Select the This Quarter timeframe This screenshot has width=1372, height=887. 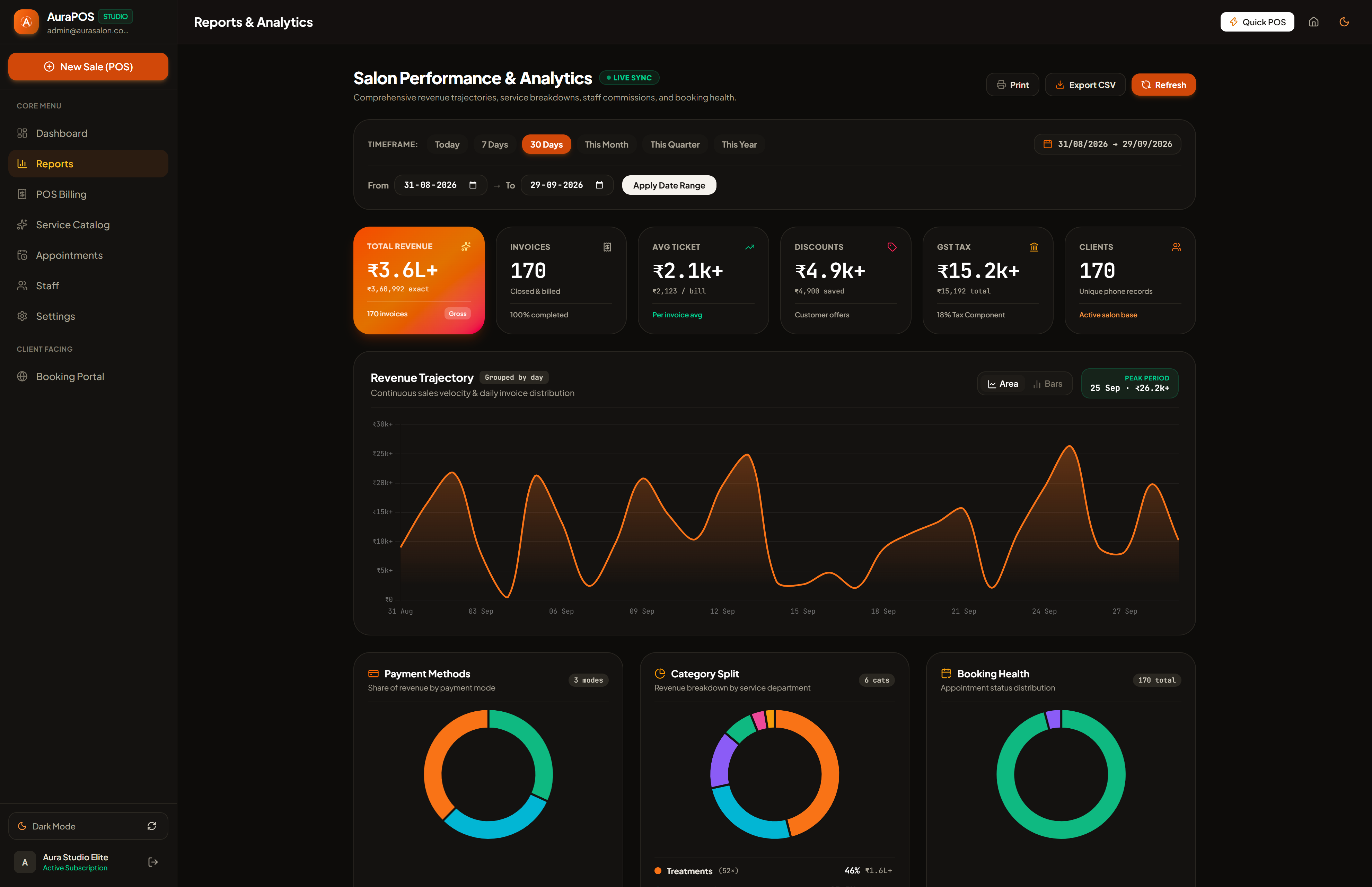click(x=675, y=144)
